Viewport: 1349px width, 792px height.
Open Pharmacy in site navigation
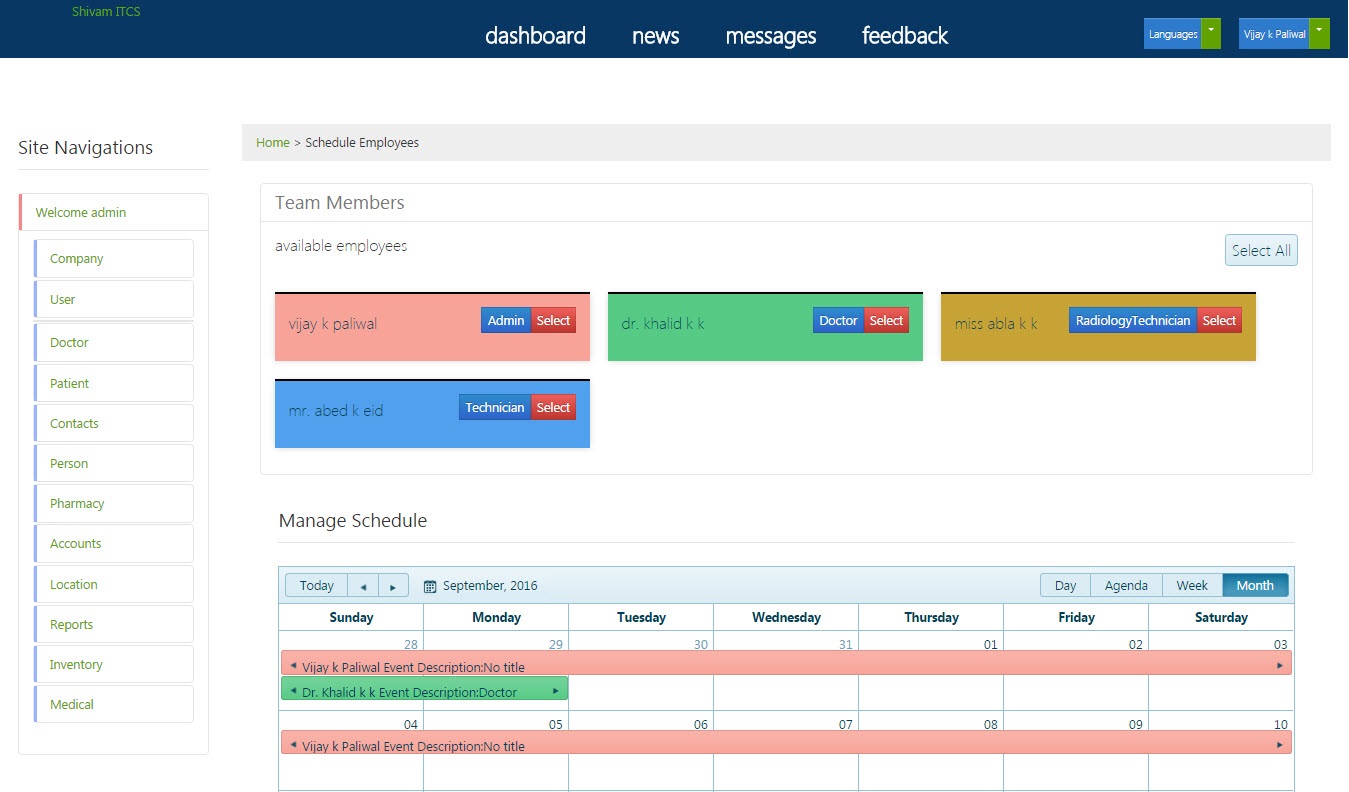click(x=114, y=503)
